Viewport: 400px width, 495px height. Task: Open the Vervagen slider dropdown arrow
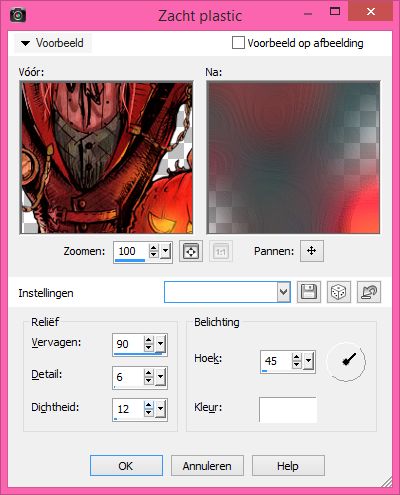(x=161, y=343)
